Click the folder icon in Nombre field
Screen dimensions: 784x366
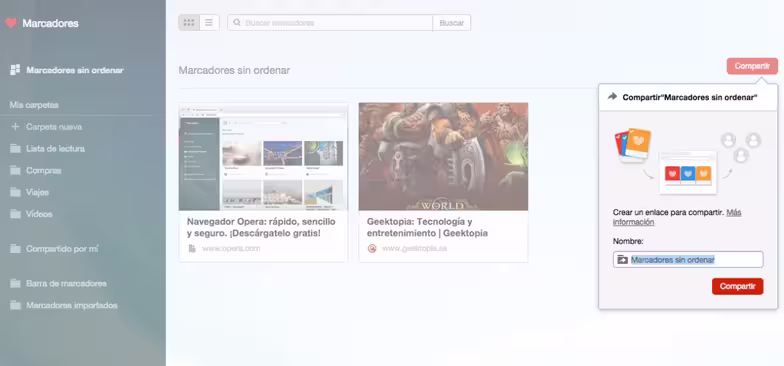coord(622,260)
